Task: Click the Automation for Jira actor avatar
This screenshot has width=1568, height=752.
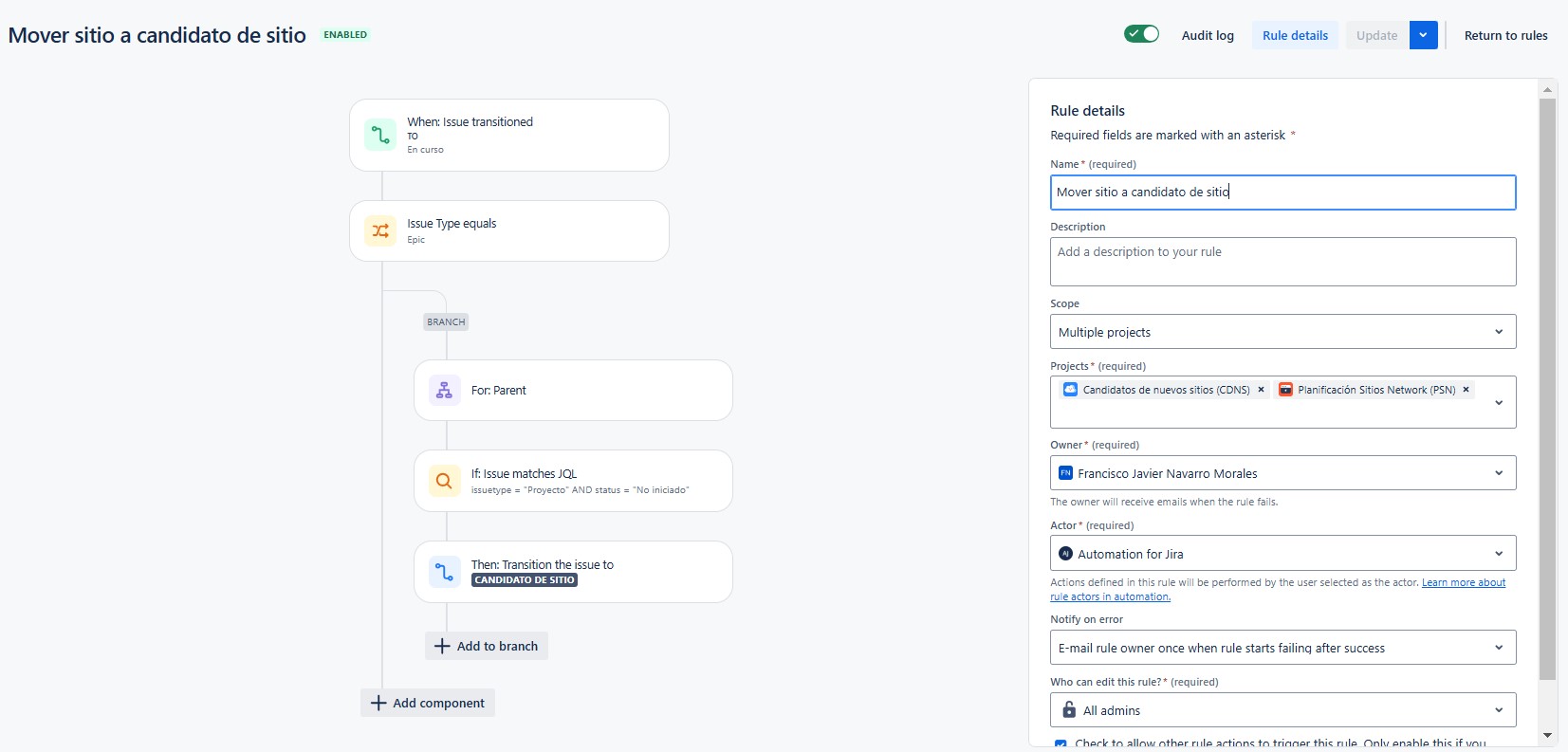Action: pos(1066,554)
